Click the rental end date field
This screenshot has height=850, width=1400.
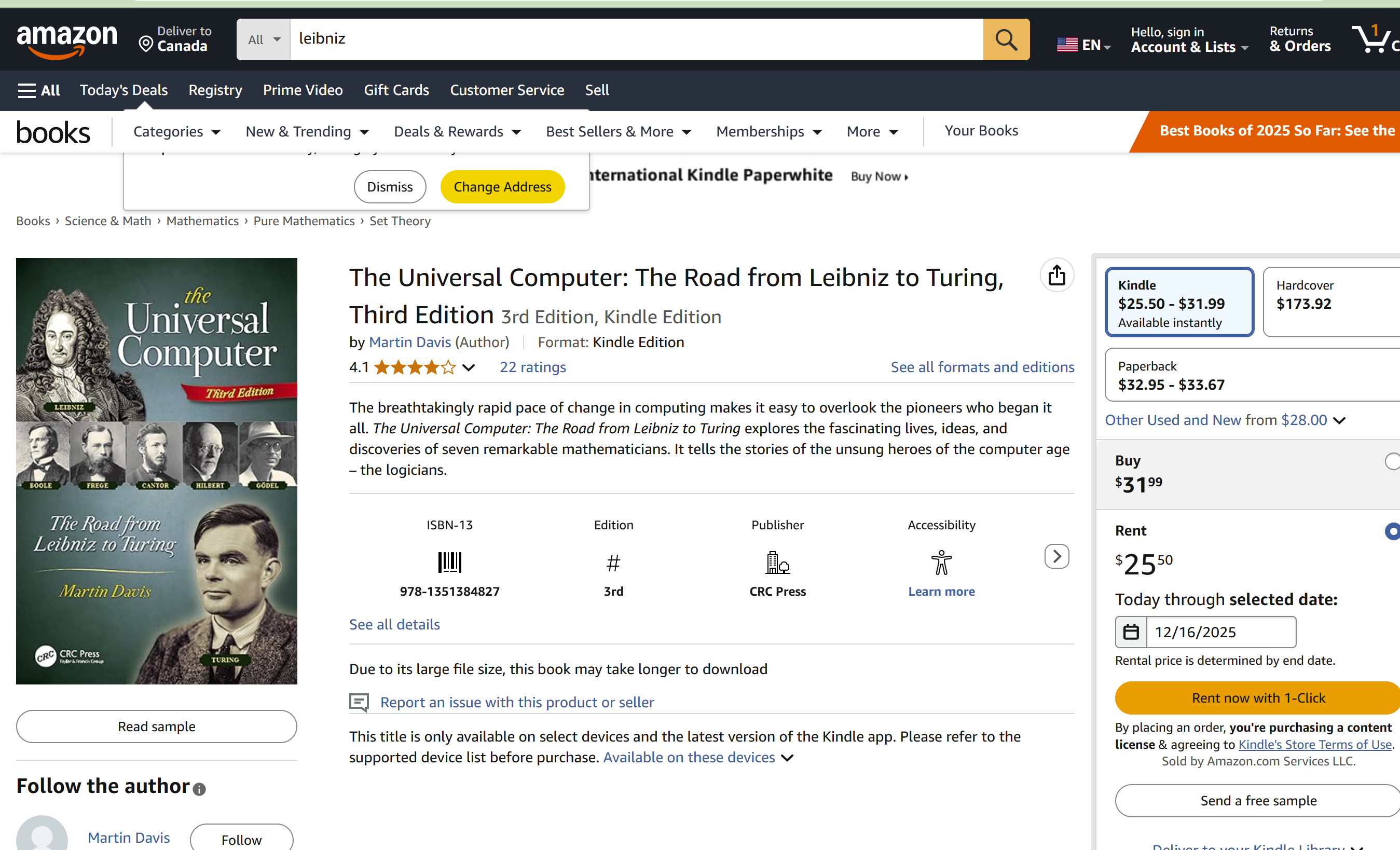click(1220, 632)
